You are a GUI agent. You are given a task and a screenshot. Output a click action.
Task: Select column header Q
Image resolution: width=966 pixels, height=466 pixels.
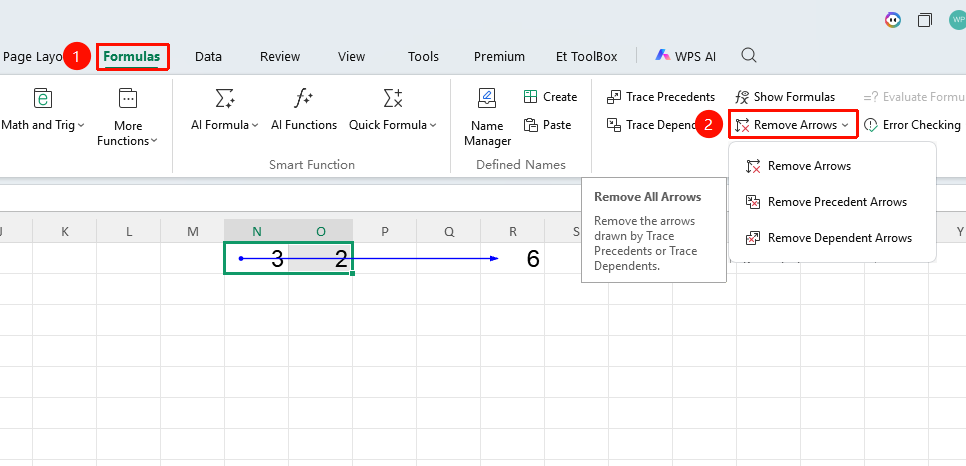(449, 231)
